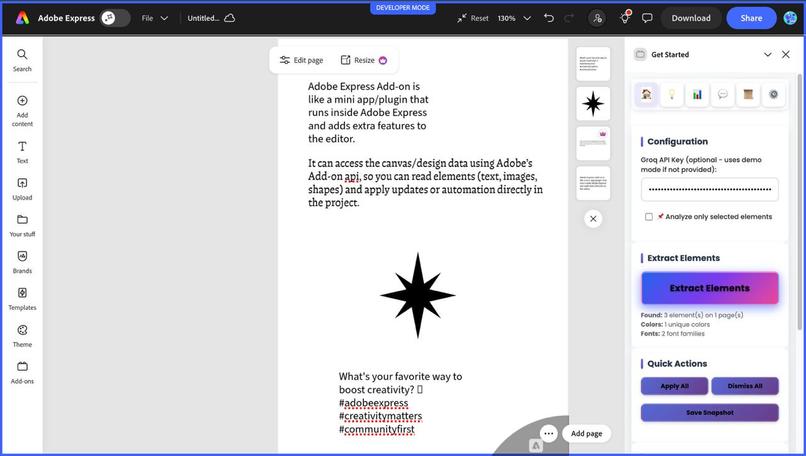
Task: Open the Theme panel
Action: coord(22,336)
